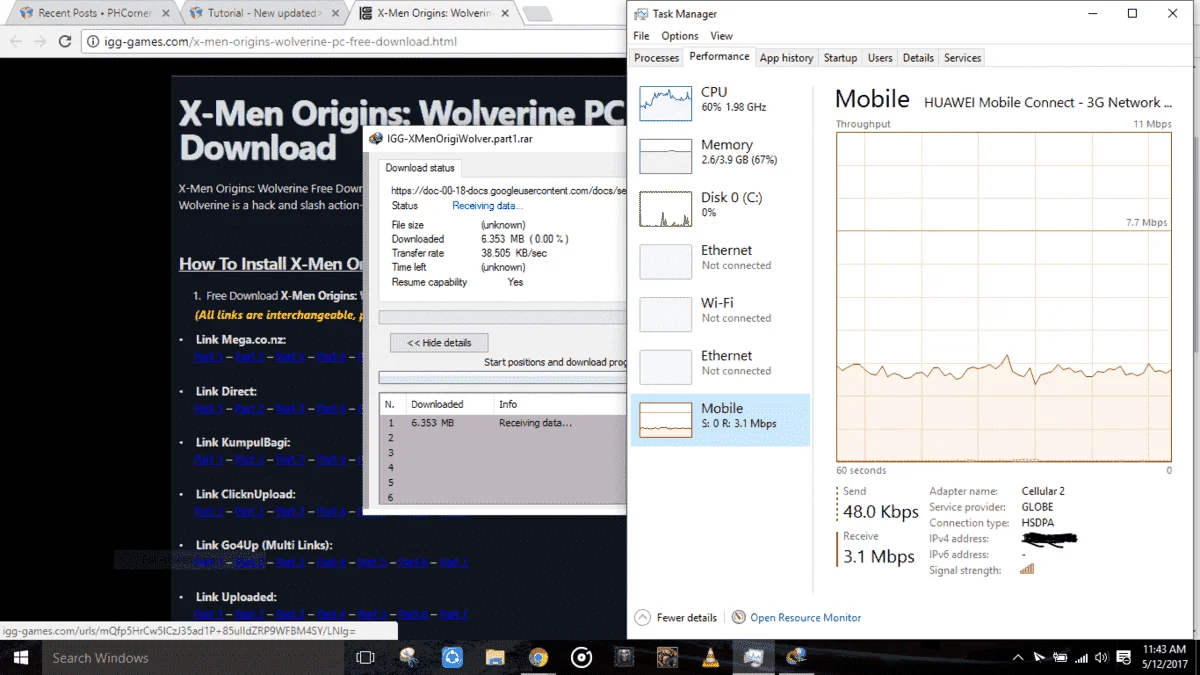Click the Task Manager title bar icon
Viewport: 1200px width, 675px height.
click(640, 14)
